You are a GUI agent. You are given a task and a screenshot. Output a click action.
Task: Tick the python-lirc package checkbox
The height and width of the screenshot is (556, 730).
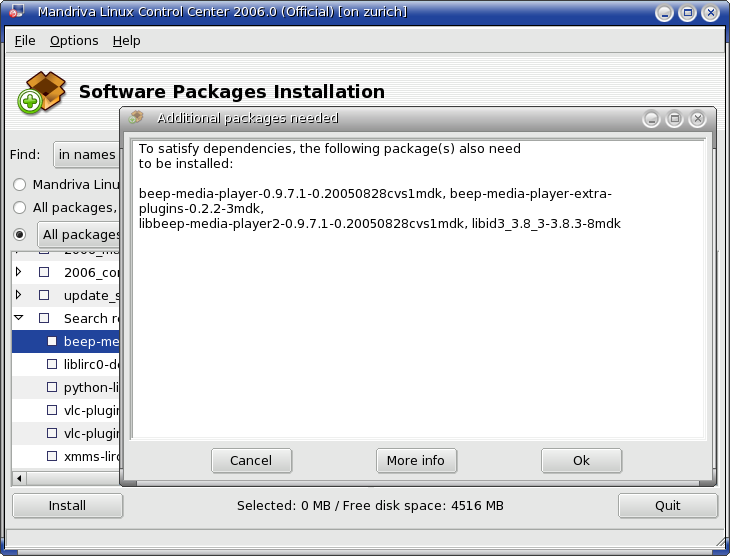click(x=52, y=387)
